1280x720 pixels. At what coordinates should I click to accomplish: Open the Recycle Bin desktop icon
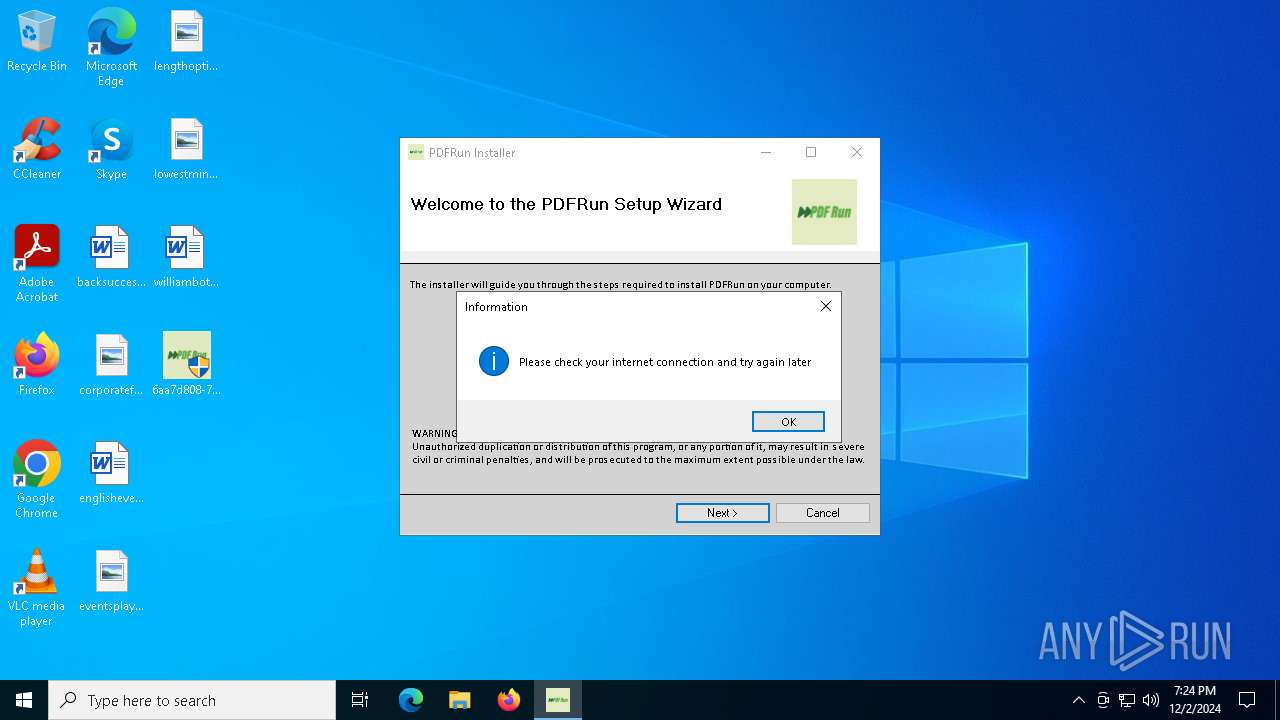(x=37, y=42)
